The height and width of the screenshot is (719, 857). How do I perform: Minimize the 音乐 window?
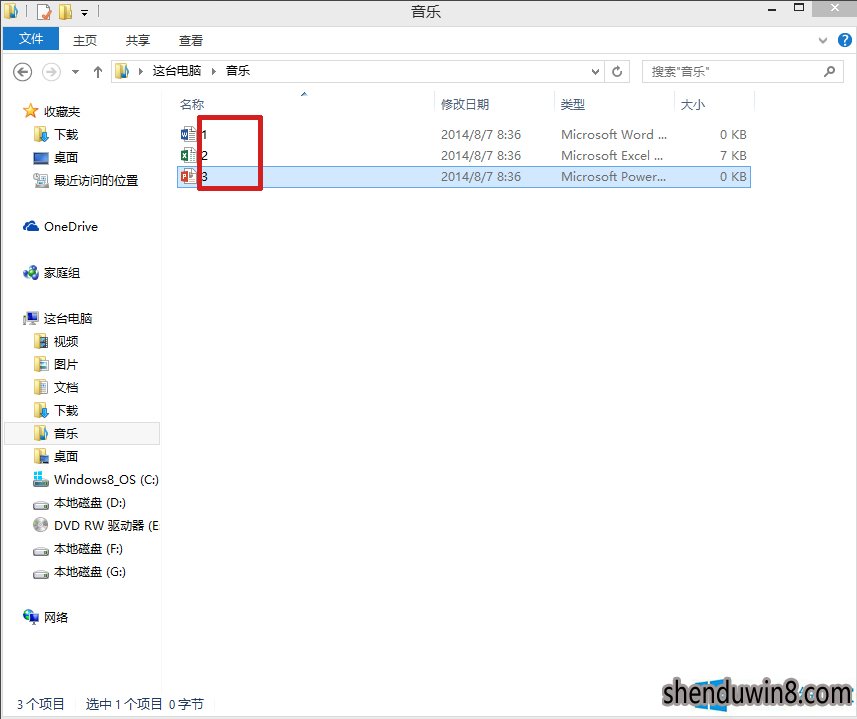[772, 9]
